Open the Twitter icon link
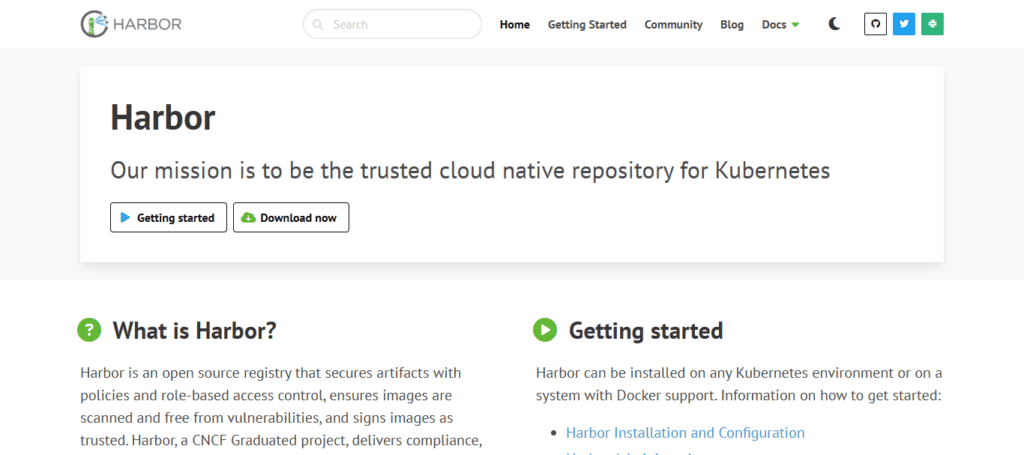1024x455 pixels. [904, 24]
